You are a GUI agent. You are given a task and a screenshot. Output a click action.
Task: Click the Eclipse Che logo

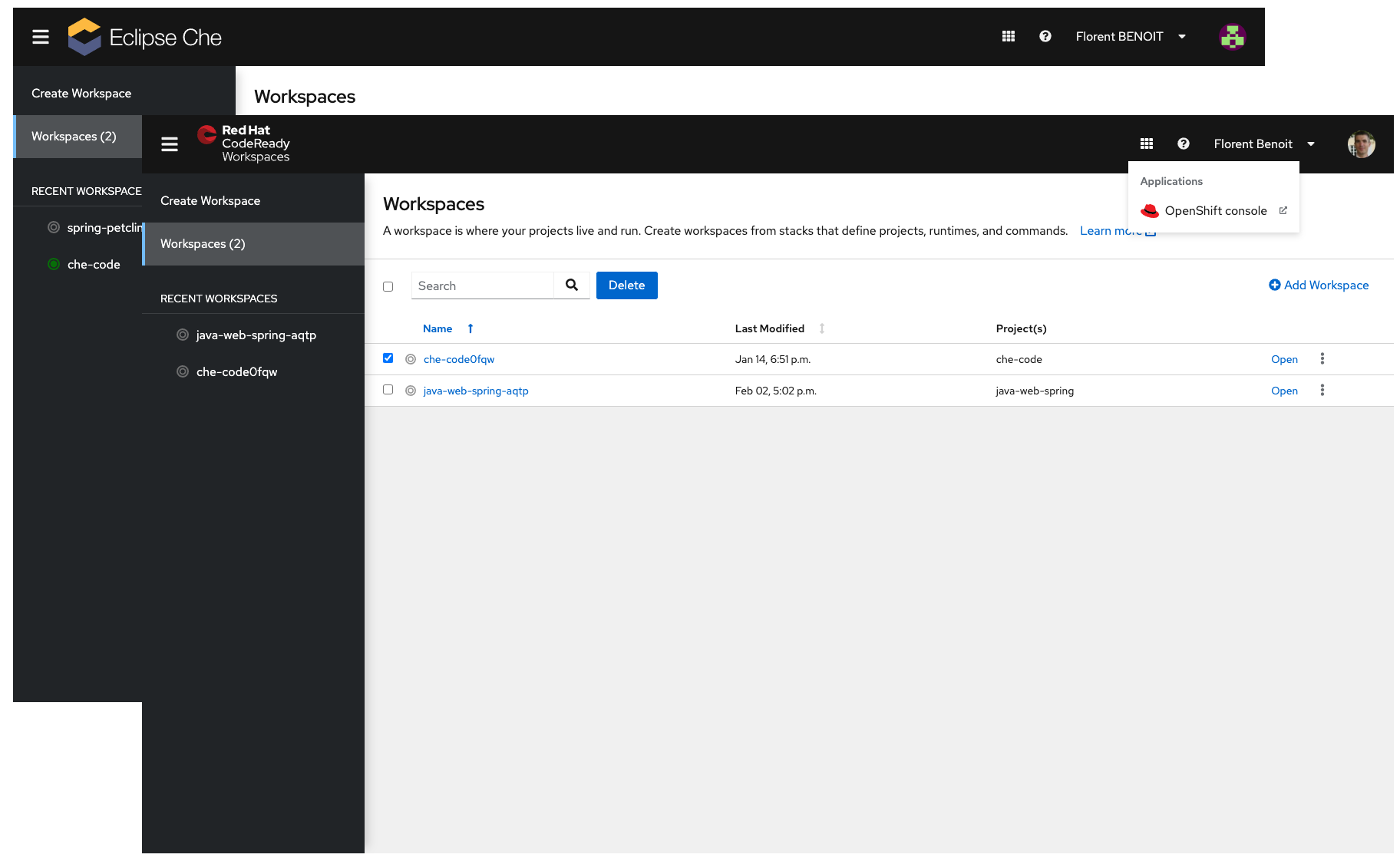click(x=145, y=37)
